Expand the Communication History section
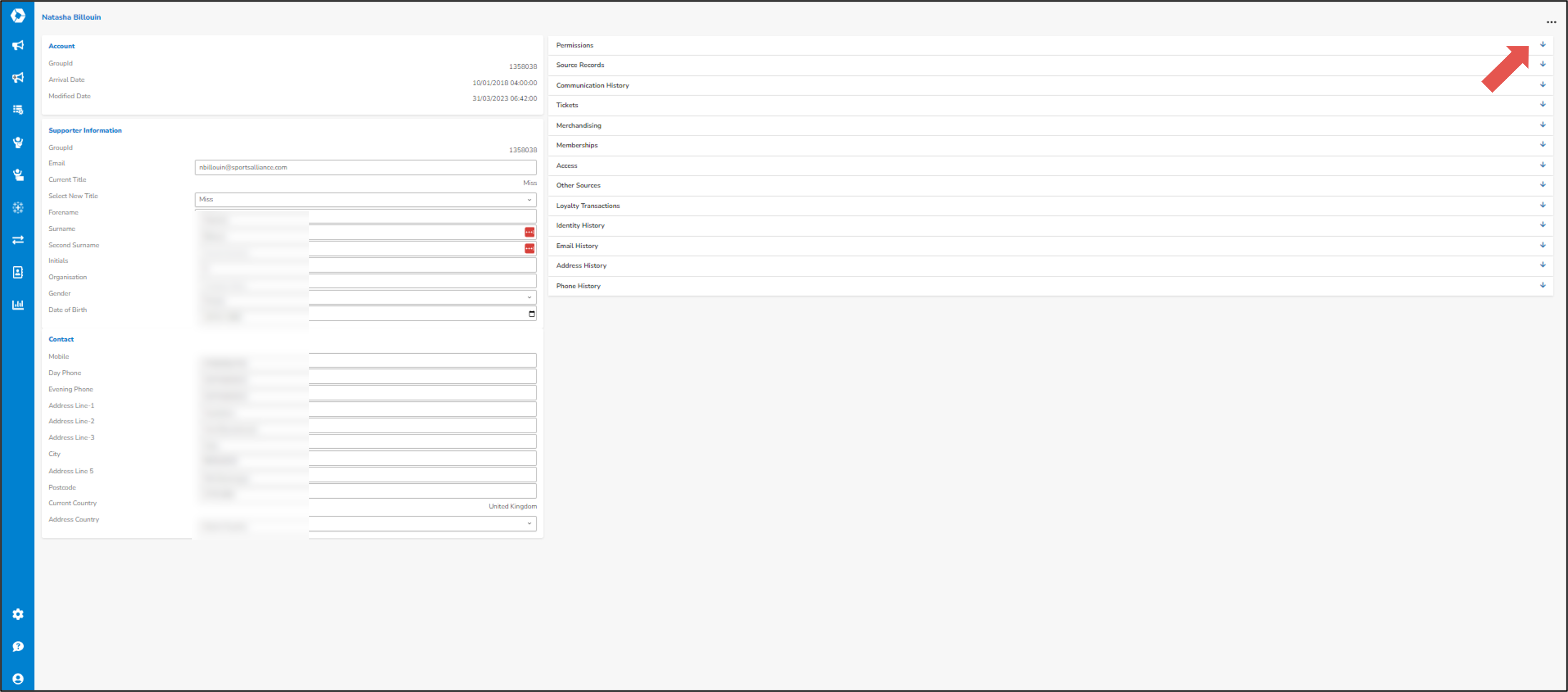 (x=1543, y=84)
